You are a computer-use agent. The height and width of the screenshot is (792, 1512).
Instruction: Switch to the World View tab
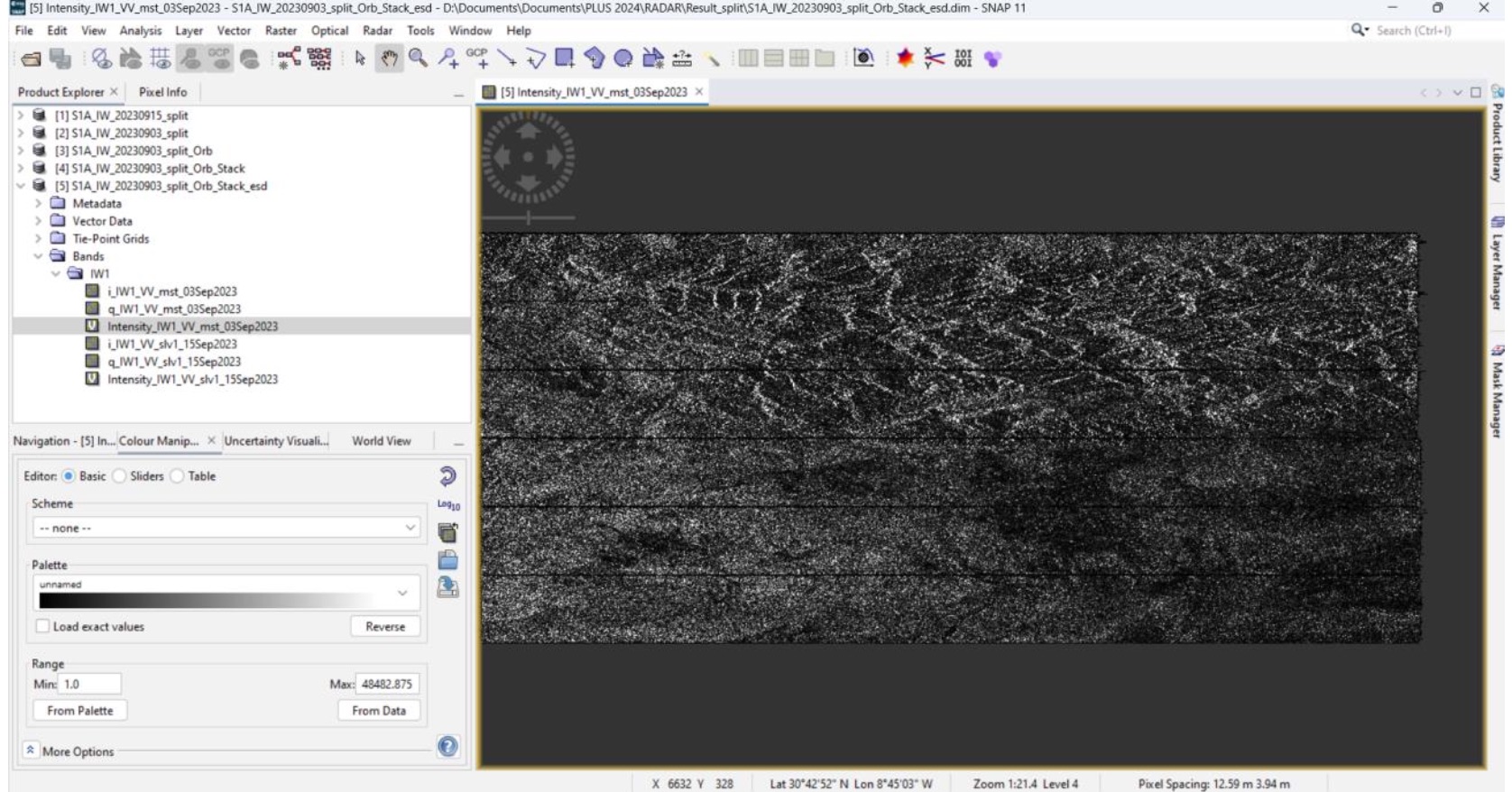pyautogui.click(x=381, y=441)
